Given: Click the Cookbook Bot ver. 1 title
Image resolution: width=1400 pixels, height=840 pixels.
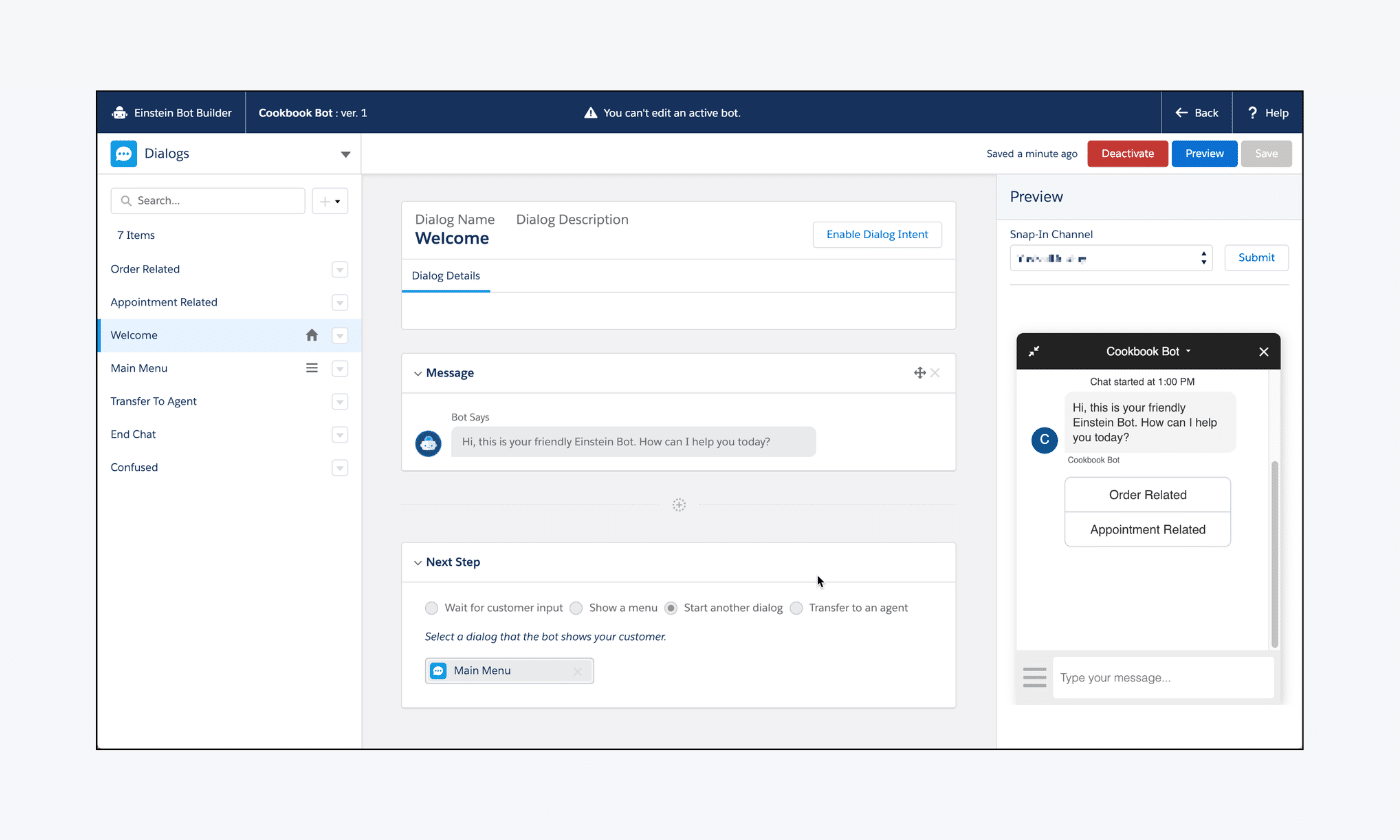Looking at the screenshot, I should point(313,113).
